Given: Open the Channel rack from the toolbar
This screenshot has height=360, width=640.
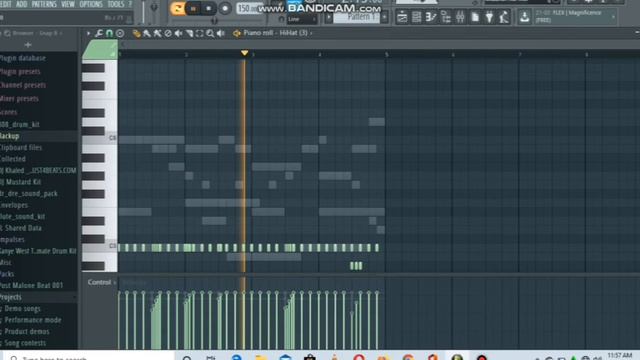Looking at the screenshot, I should [417, 17].
